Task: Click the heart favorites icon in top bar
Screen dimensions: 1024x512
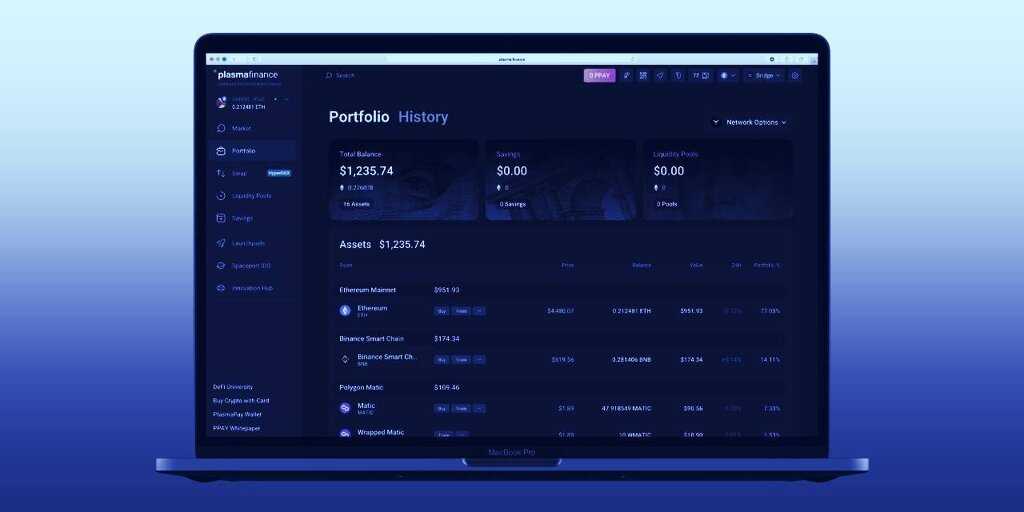Action: coord(660,76)
